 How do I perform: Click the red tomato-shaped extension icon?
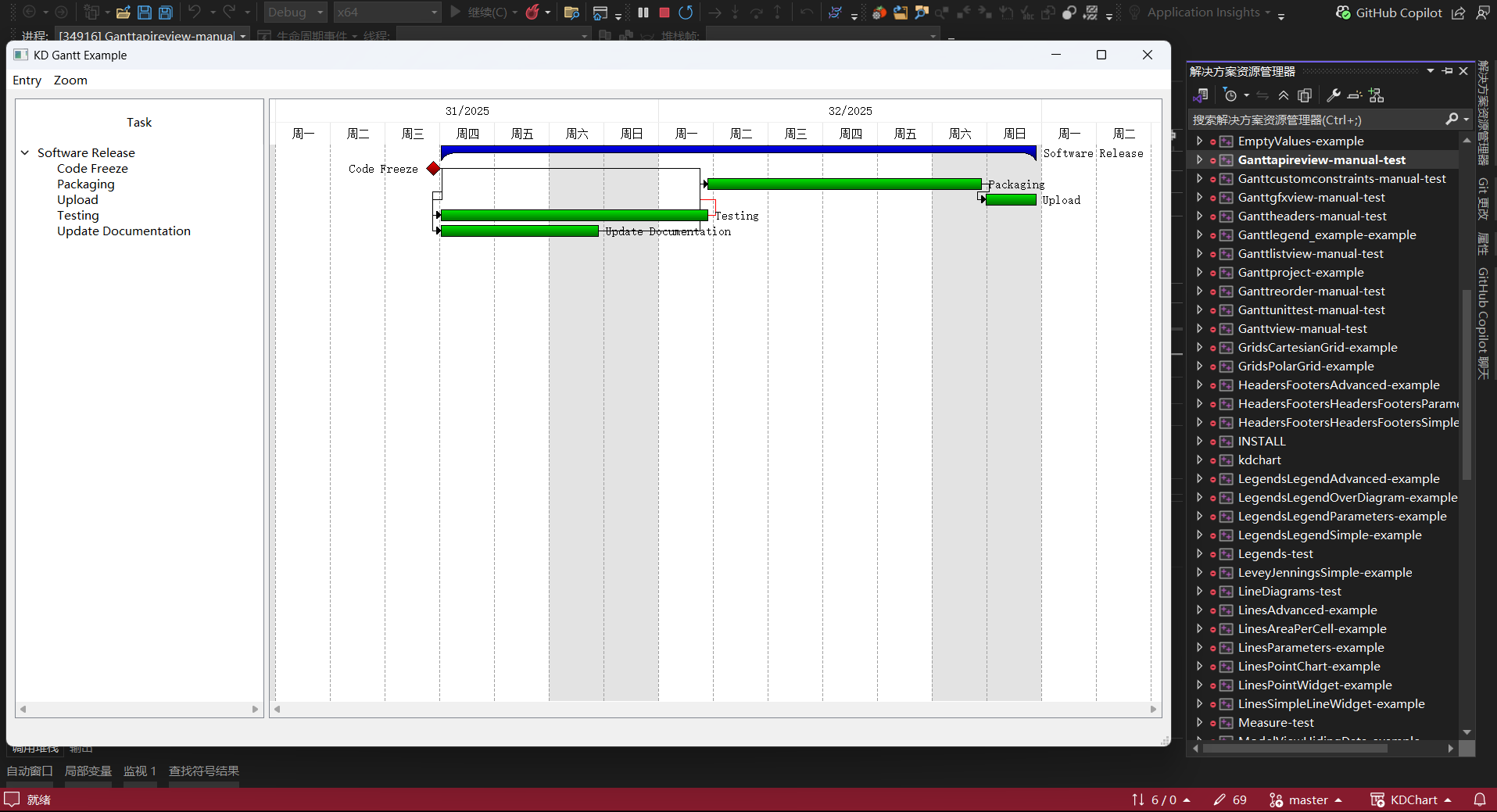point(879,13)
